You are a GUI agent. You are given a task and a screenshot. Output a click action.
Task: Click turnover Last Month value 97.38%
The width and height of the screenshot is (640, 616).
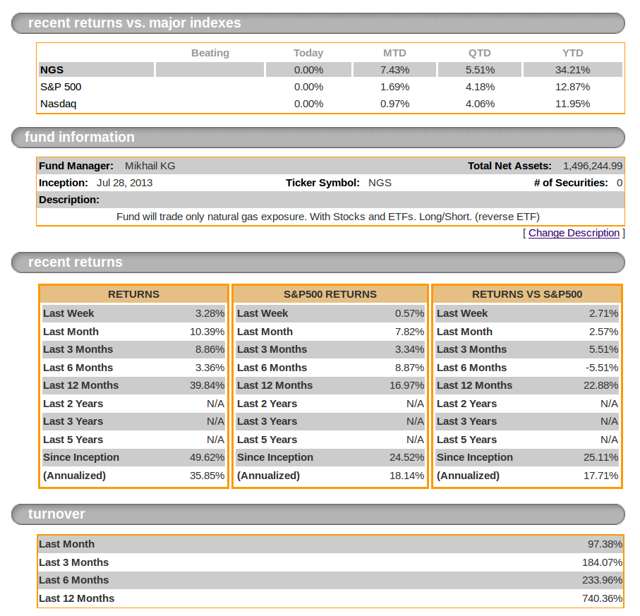click(x=605, y=545)
